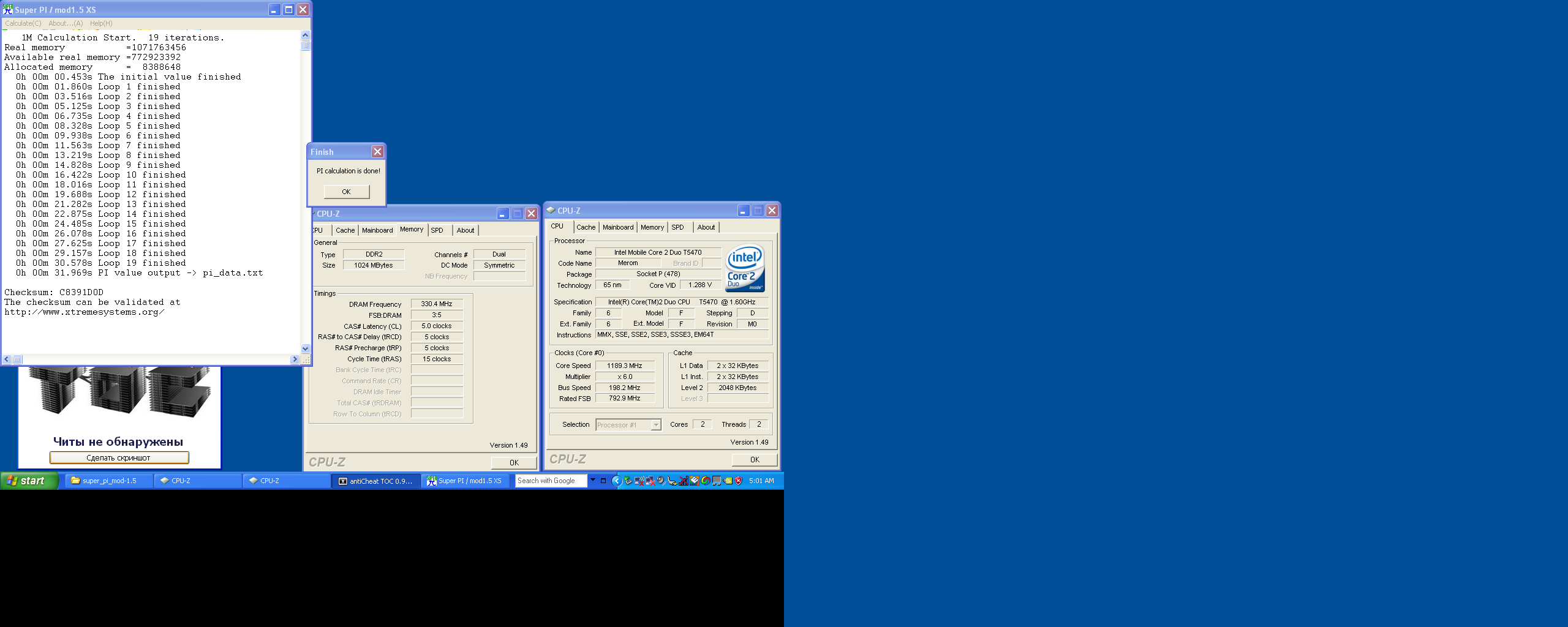1568x627 pixels.
Task: Open the About...(A) menu in Super PI
Action: pyautogui.click(x=66, y=23)
